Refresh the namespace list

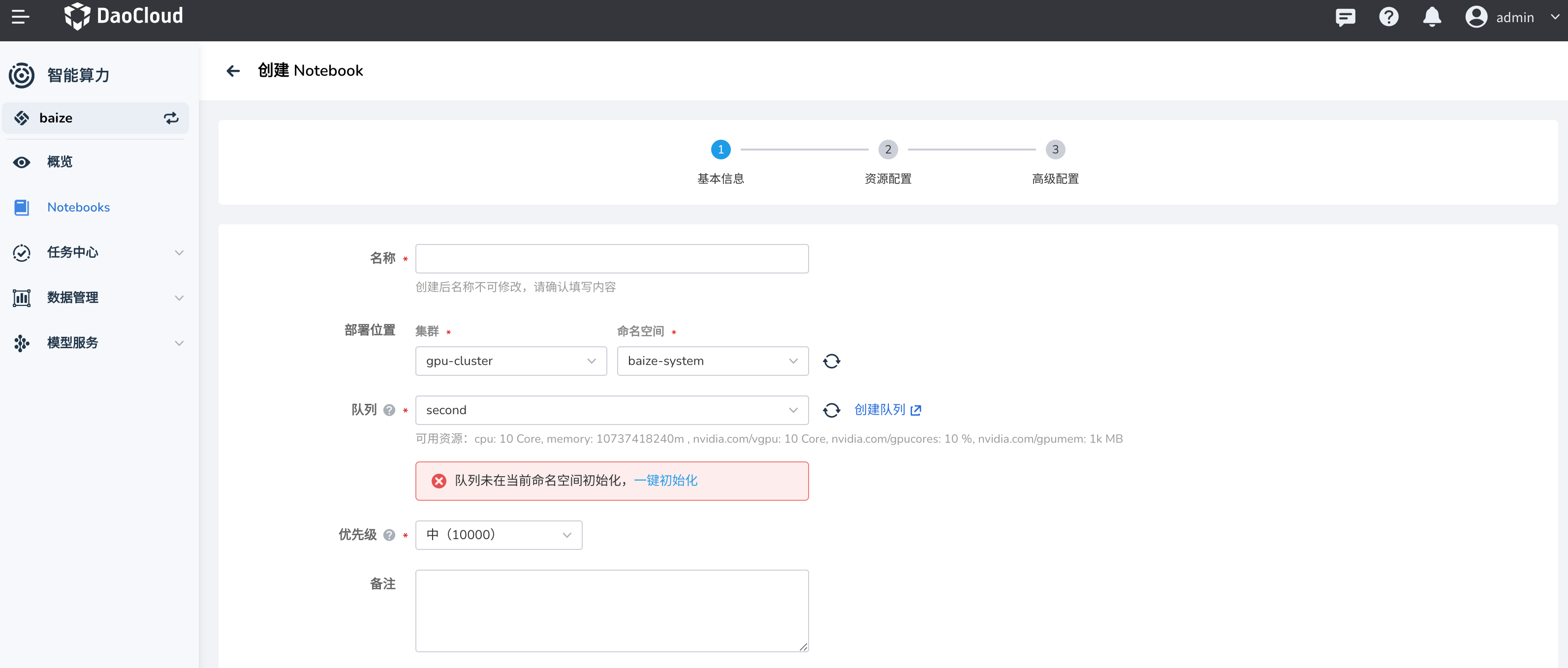[831, 362]
